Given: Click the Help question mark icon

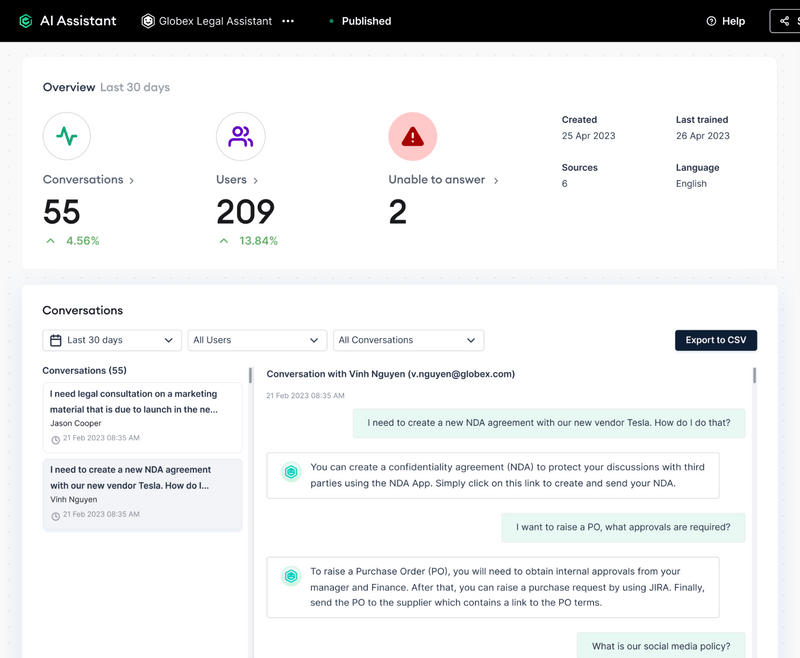Looking at the screenshot, I should tap(710, 20).
